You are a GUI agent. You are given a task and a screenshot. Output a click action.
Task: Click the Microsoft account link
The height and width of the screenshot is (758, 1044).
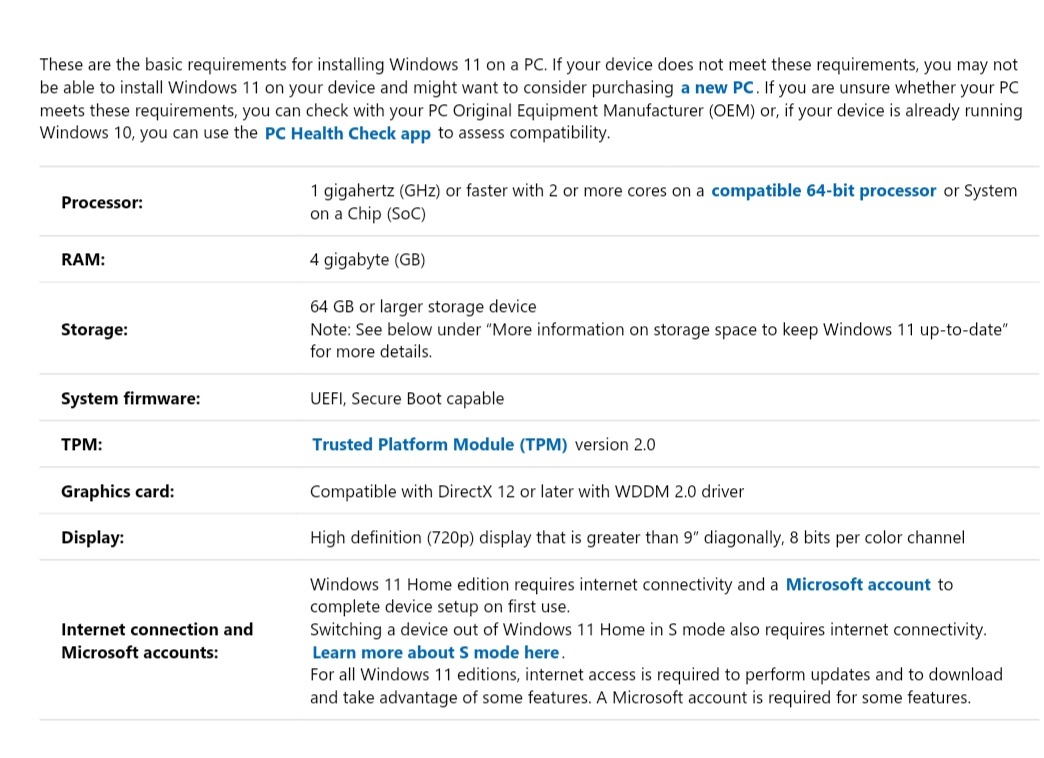858,584
